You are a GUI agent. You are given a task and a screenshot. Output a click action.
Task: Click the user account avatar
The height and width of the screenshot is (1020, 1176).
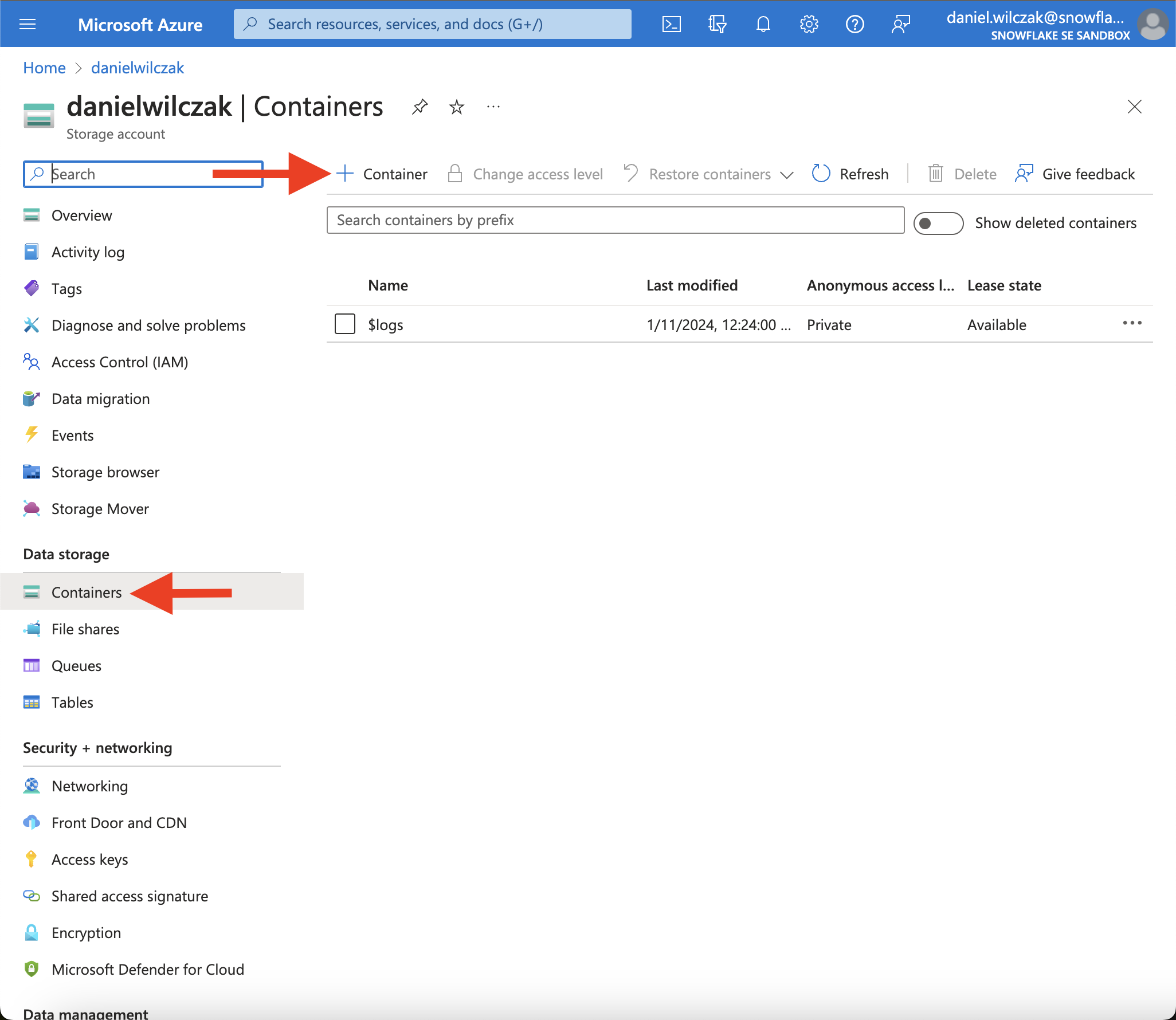point(1153,24)
